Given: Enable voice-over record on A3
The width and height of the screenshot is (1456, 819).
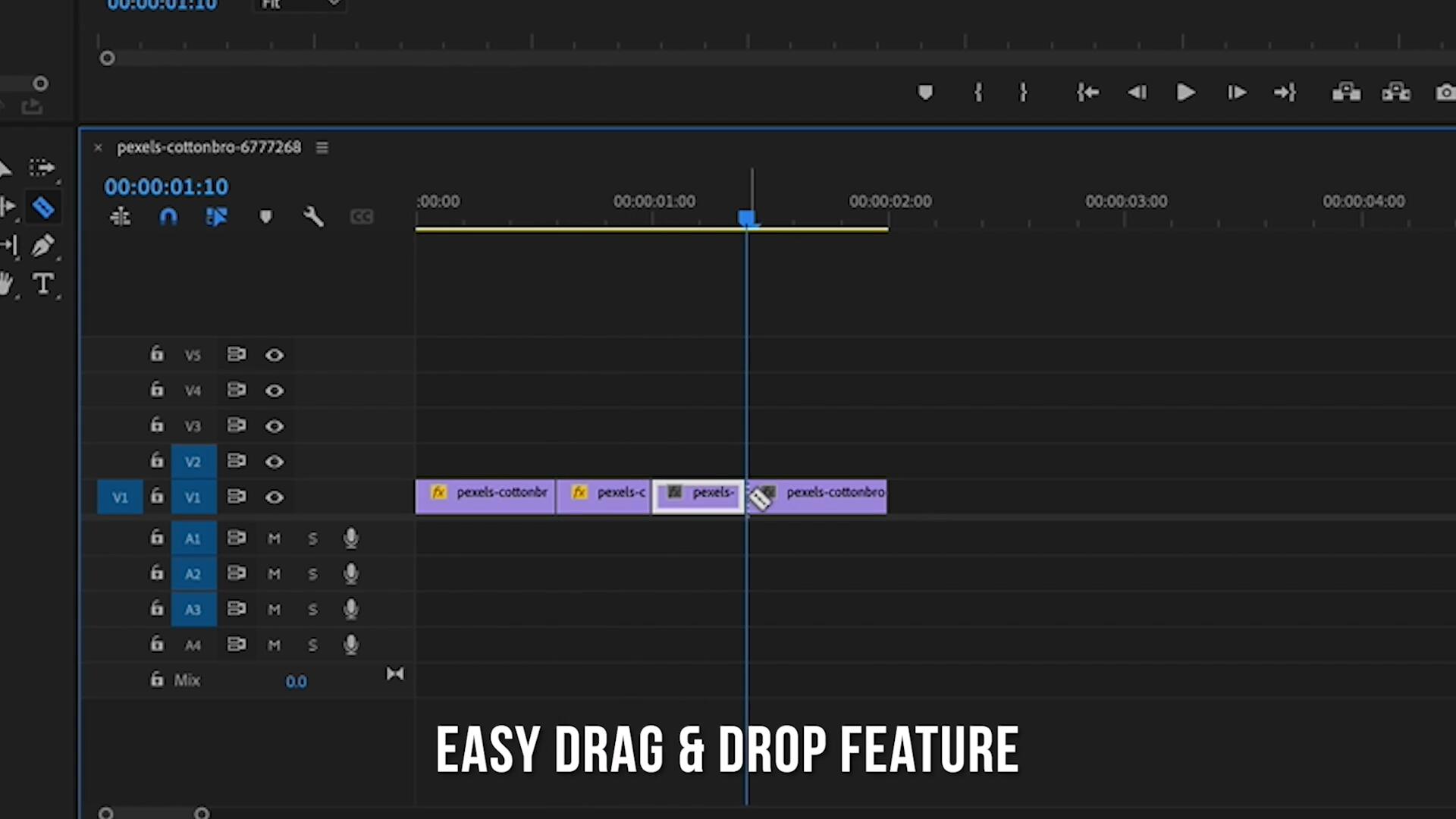Looking at the screenshot, I should coord(351,609).
